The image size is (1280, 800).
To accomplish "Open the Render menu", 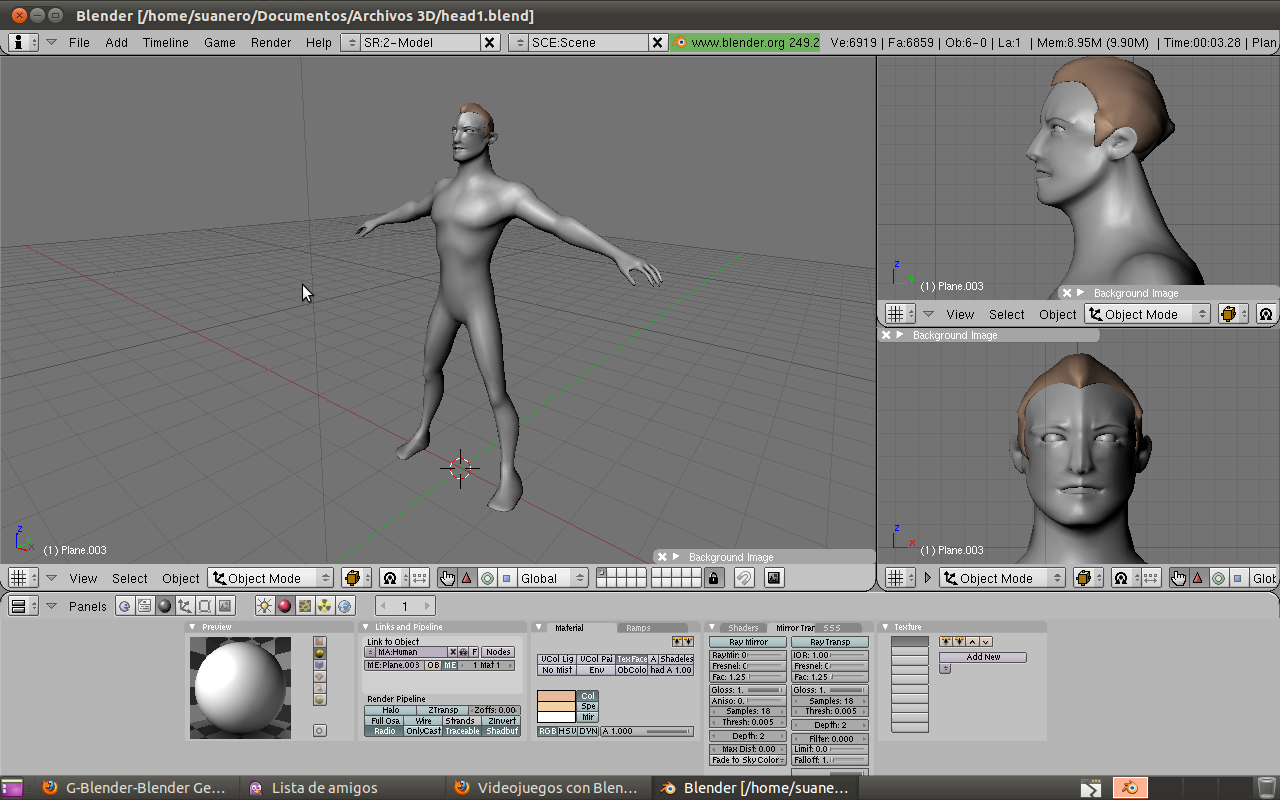I will pos(271,42).
